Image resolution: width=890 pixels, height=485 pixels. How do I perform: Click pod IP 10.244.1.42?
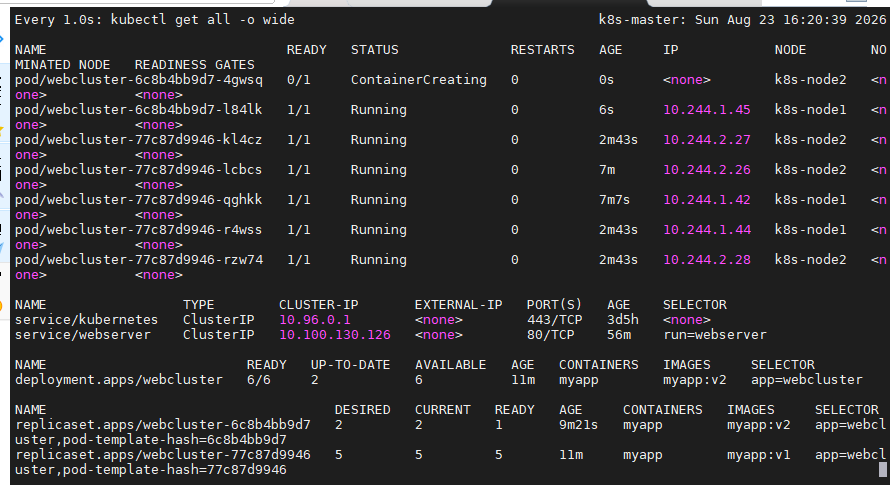707,200
